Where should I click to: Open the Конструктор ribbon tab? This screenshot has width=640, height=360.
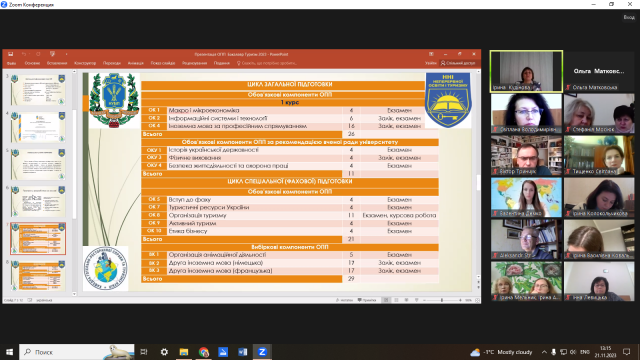point(85,63)
